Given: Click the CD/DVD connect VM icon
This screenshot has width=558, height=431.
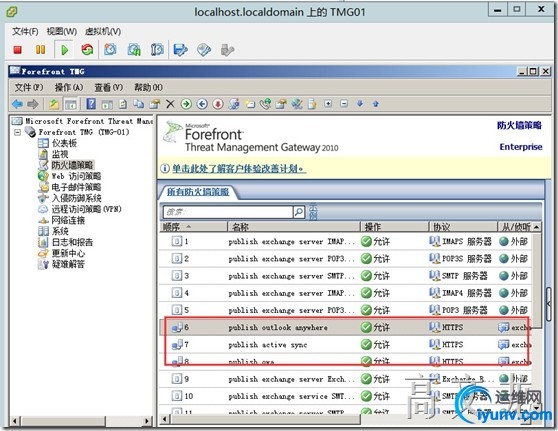Looking at the screenshot, I should click(x=204, y=50).
